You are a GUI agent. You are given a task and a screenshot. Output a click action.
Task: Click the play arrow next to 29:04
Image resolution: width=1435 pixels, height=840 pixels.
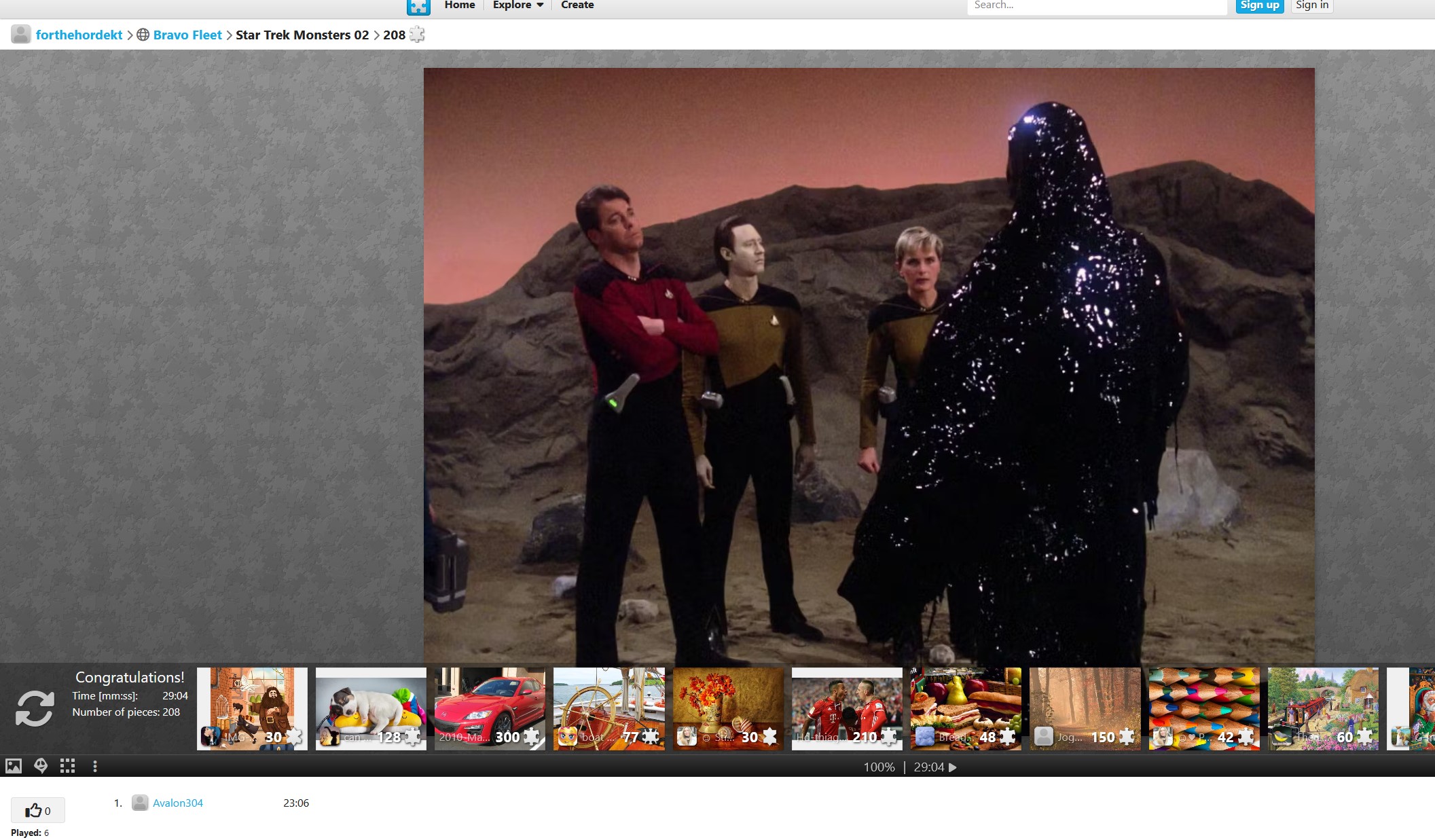(x=953, y=767)
